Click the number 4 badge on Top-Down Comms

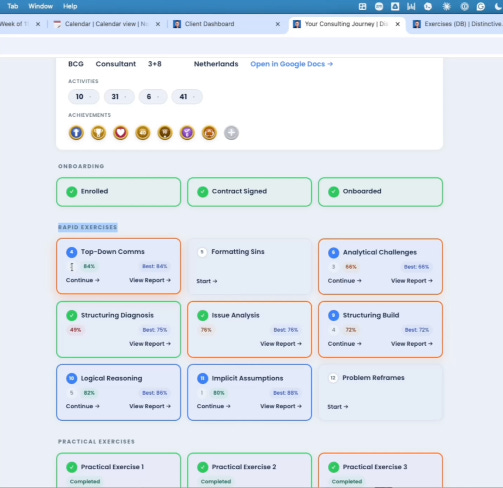(x=71, y=252)
